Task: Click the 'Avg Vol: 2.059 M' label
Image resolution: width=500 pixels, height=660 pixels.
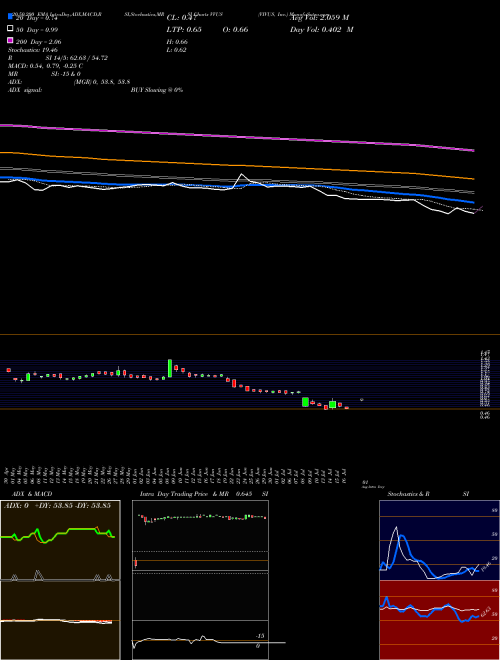Action: click(319, 17)
